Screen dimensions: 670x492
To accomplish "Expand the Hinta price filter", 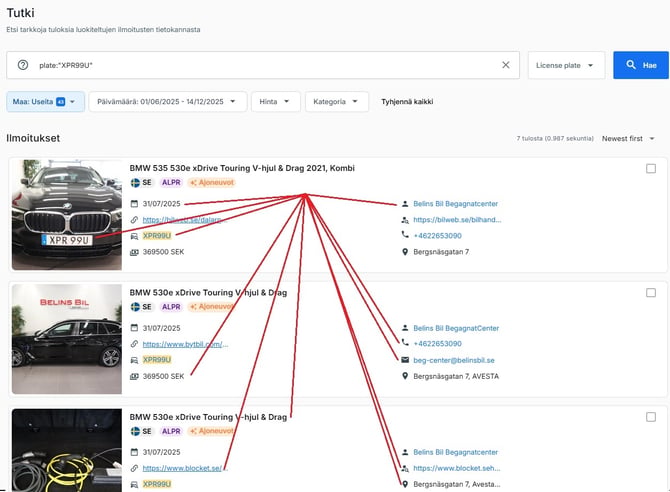I will [x=274, y=102].
